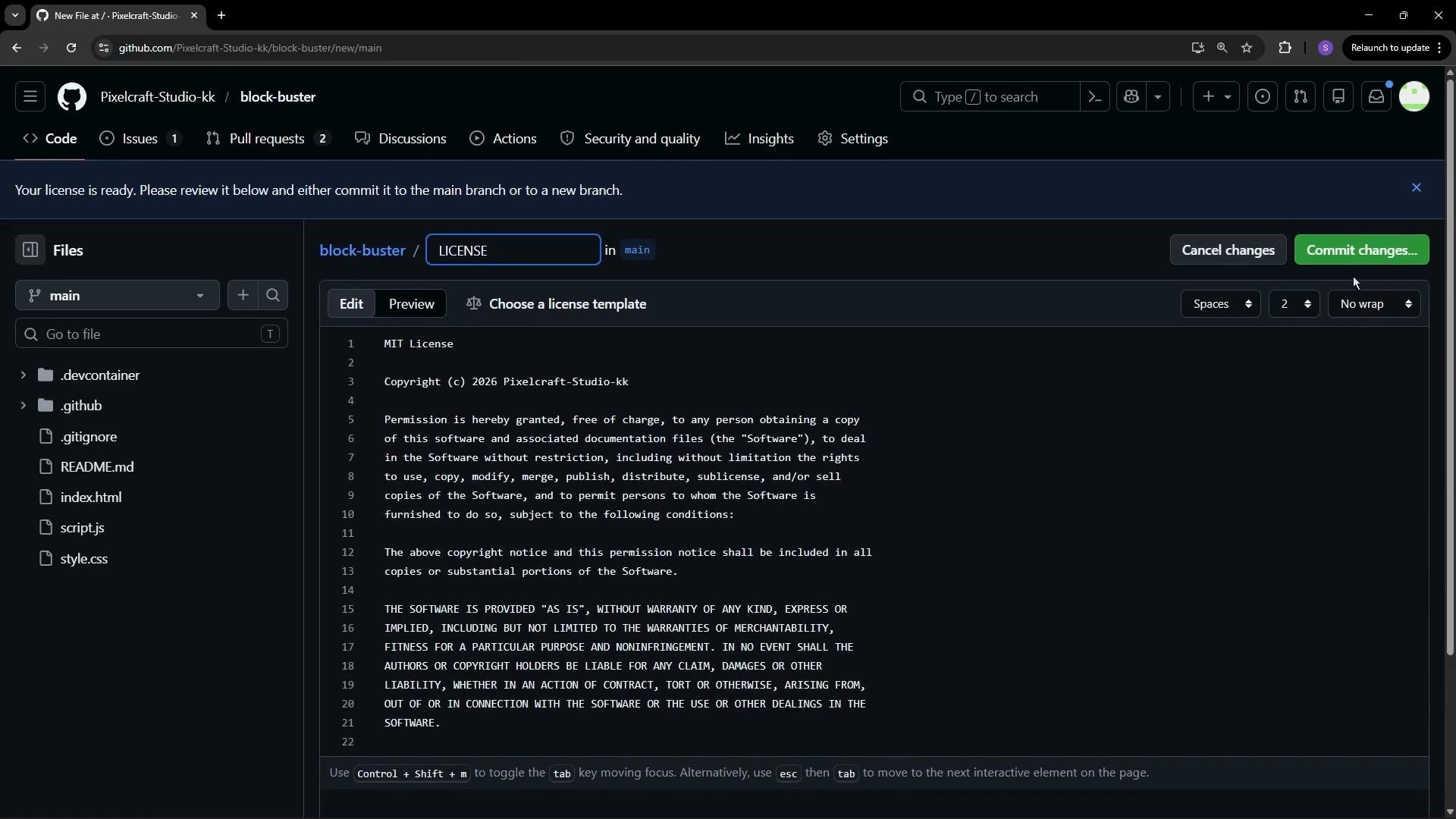Click the main branch label next to filename
The width and height of the screenshot is (1456, 819).
637,250
